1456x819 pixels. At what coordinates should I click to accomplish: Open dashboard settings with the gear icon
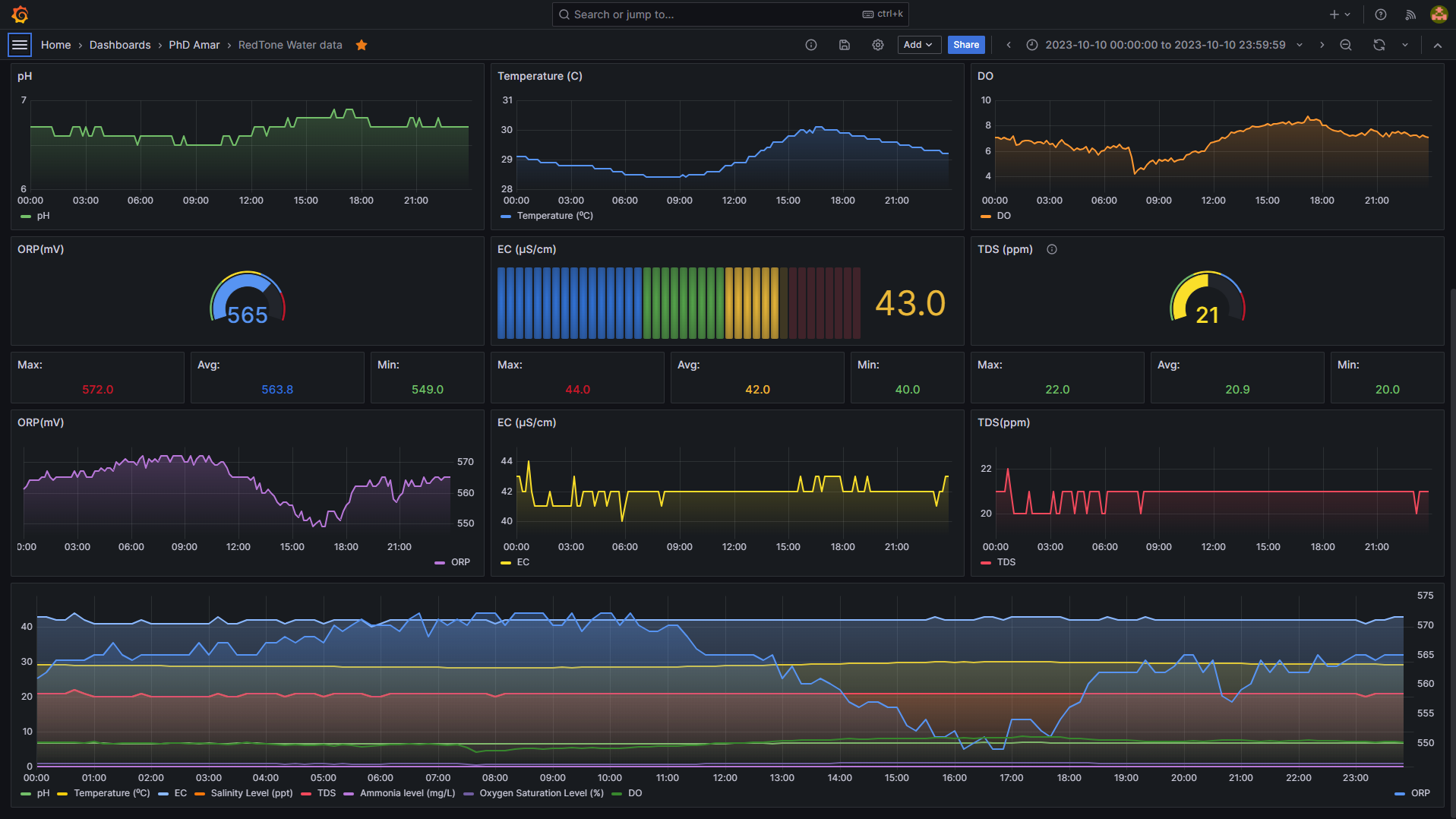pos(877,45)
